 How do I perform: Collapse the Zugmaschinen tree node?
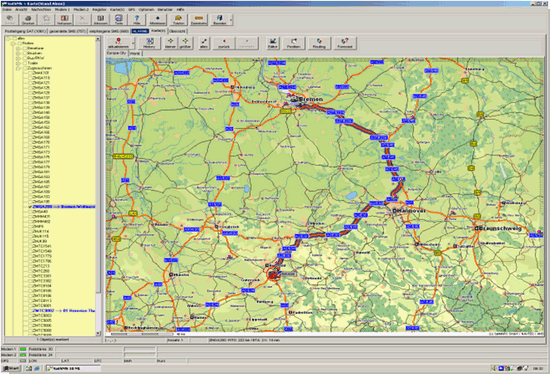coord(18,68)
